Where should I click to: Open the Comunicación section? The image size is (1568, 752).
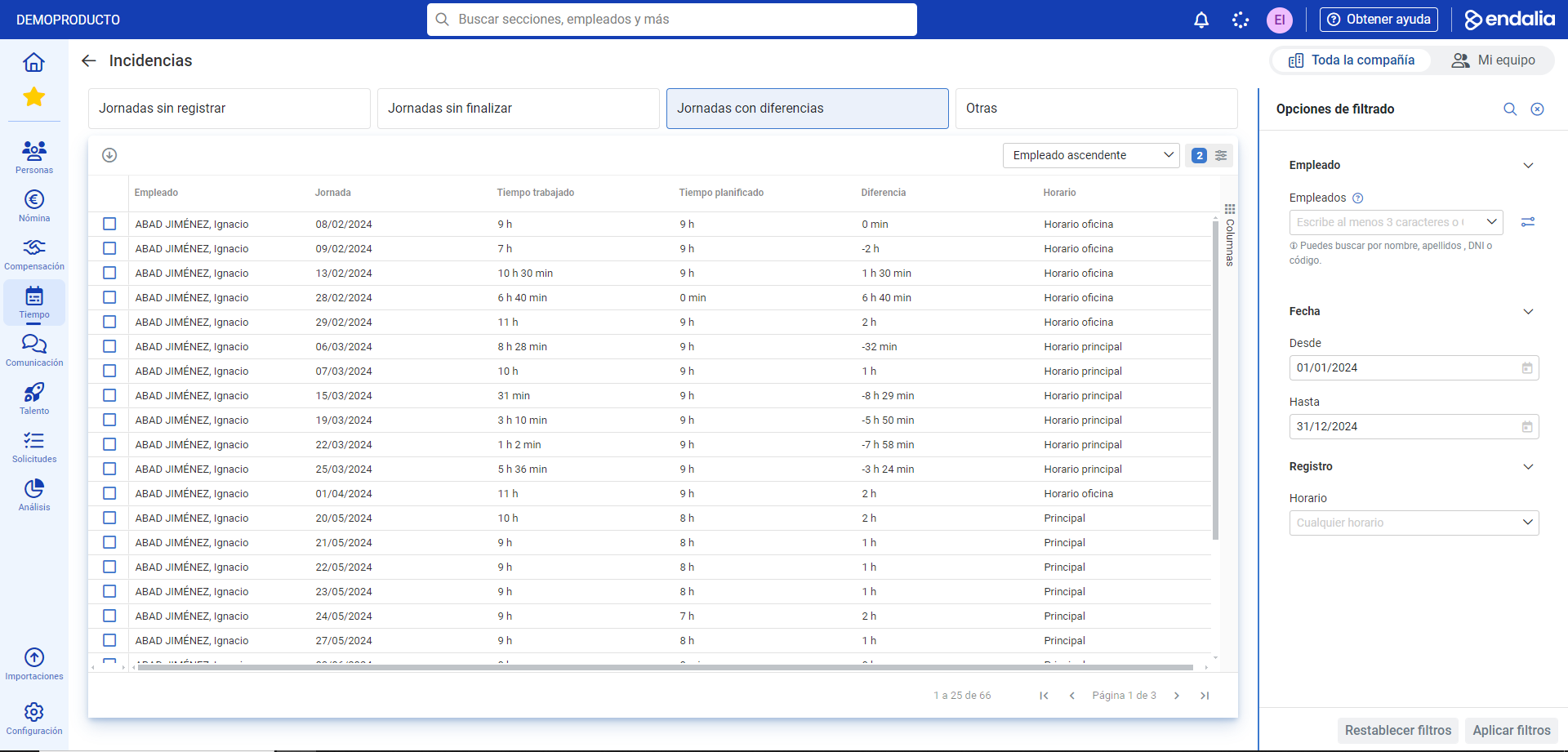click(34, 350)
